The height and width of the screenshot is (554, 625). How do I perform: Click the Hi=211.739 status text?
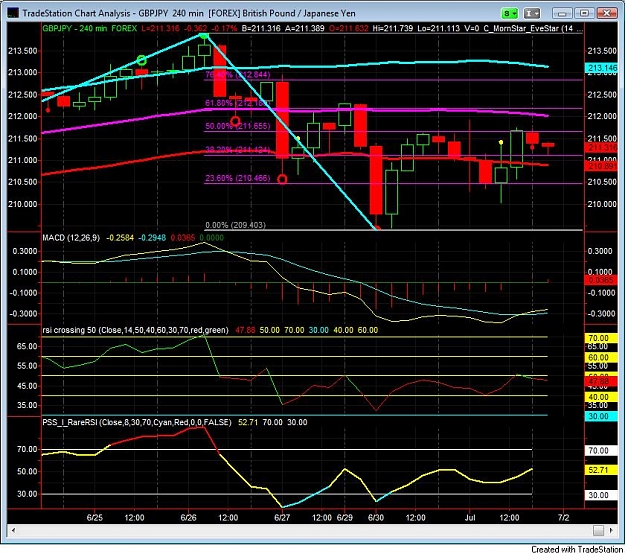tap(393, 29)
